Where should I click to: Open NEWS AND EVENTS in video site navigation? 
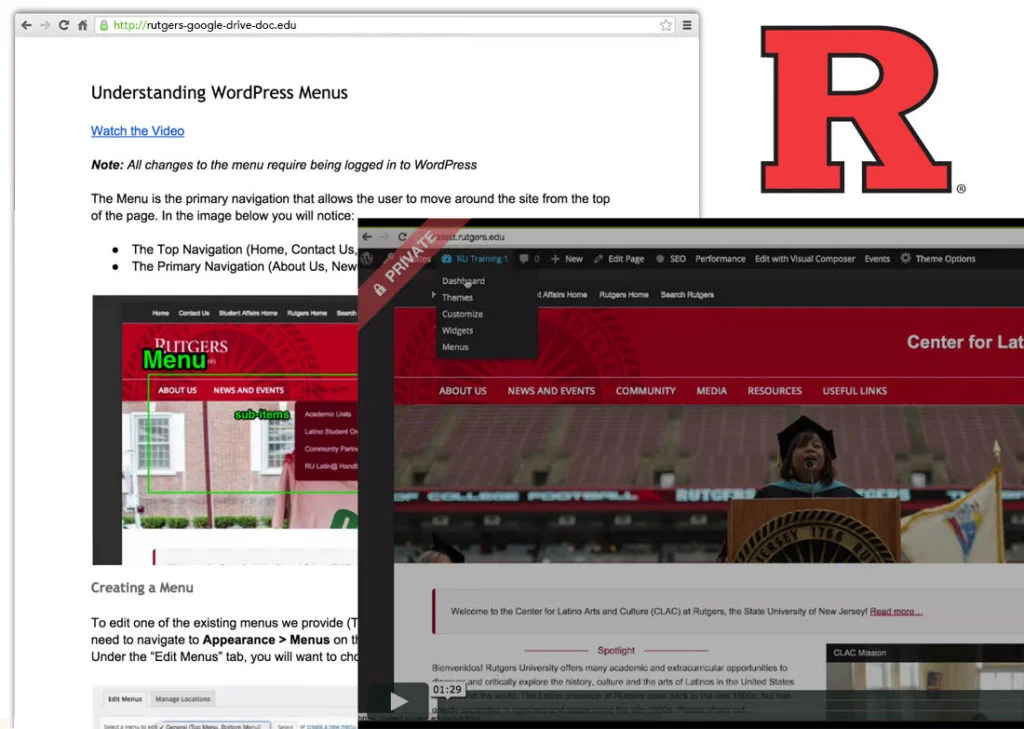click(x=551, y=391)
